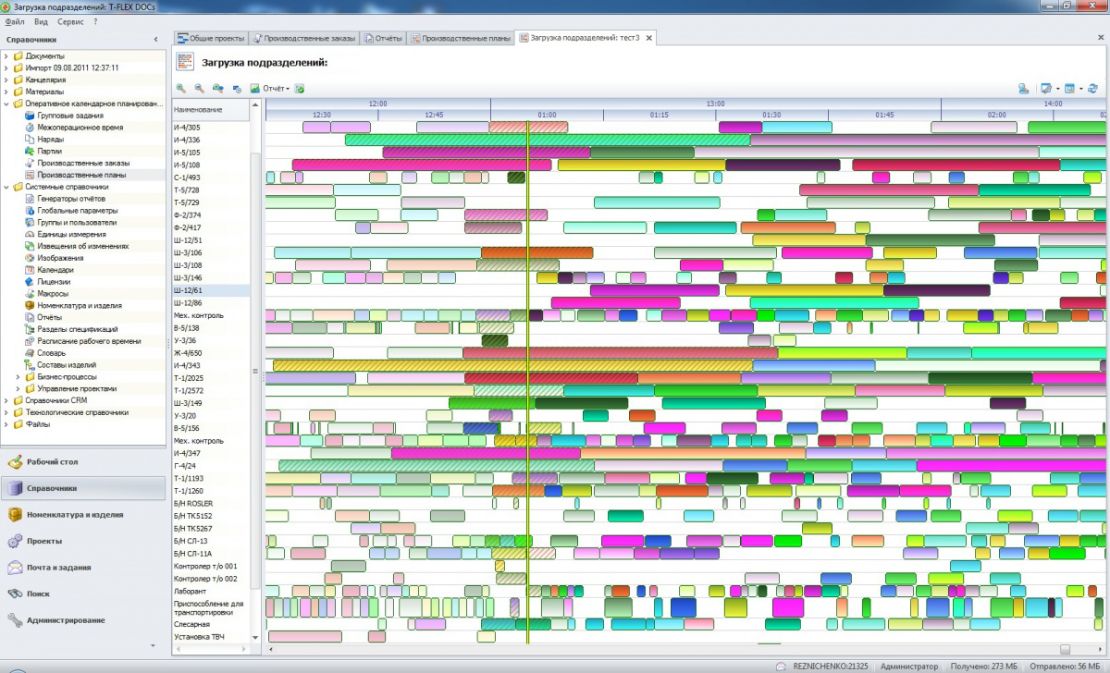This screenshot has height=673, width=1110.
Task: Select Партии tree item
Action: pos(50,151)
